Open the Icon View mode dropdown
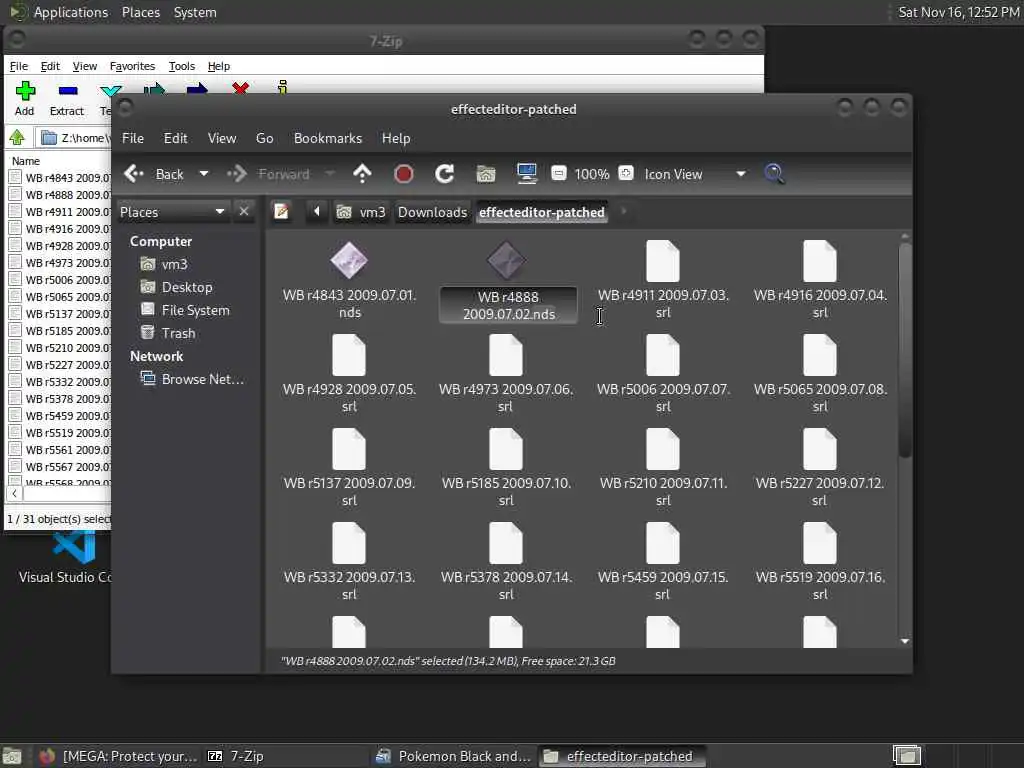 (x=695, y=174)
